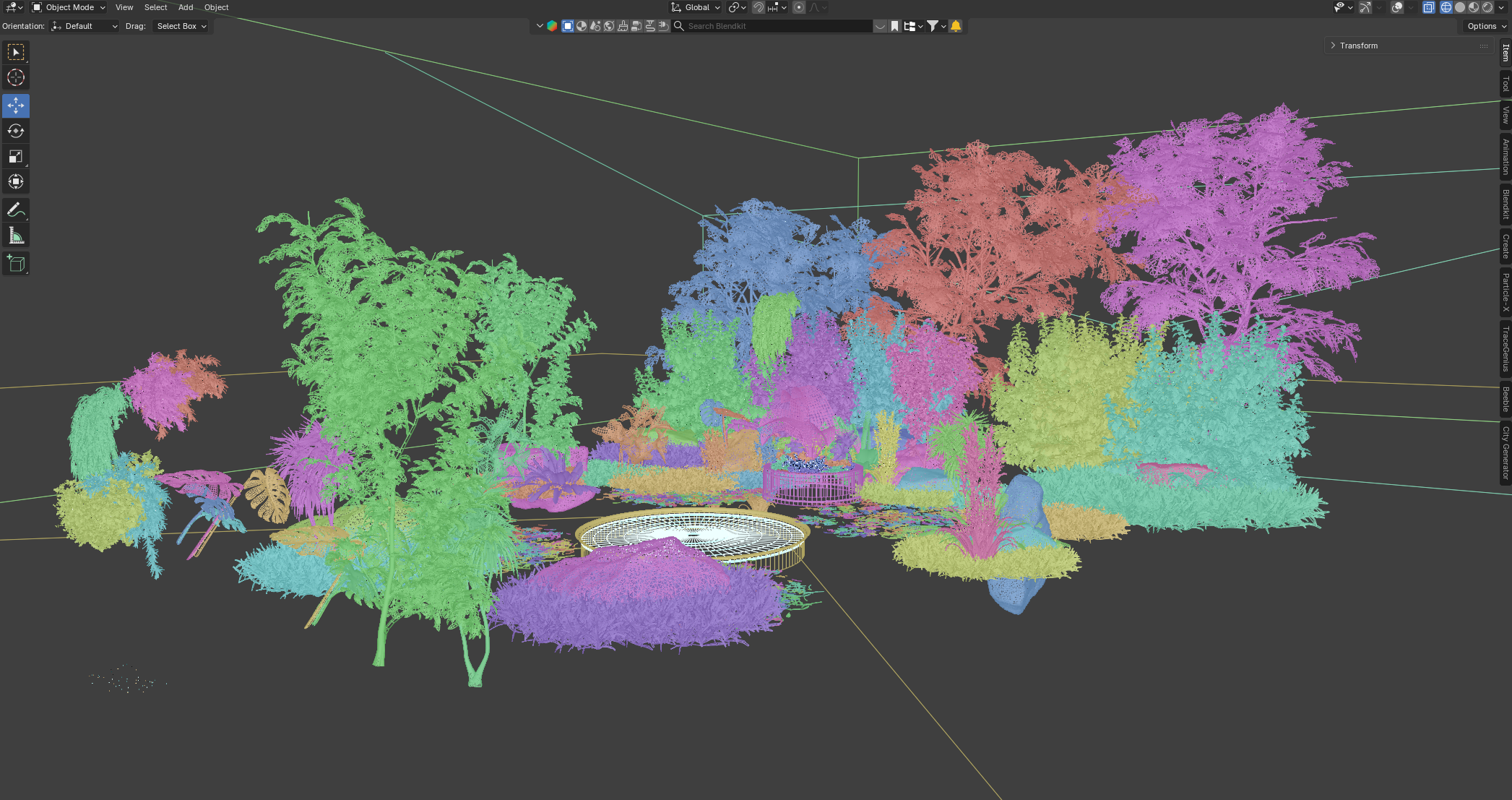Switch to Material Preview shading
Viewport: 1512px width, 800px height.
[1474, 7]
